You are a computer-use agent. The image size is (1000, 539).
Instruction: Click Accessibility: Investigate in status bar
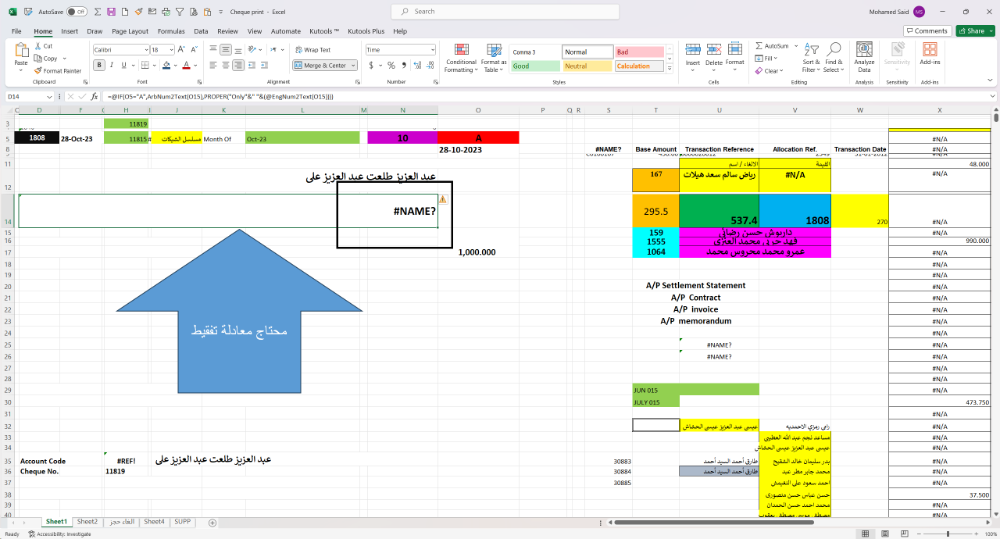point(60,535)
